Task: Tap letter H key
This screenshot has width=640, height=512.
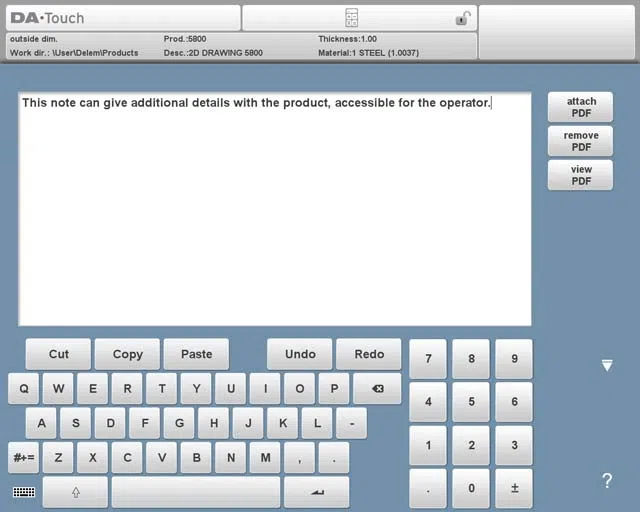Action: tap(213, 423)
